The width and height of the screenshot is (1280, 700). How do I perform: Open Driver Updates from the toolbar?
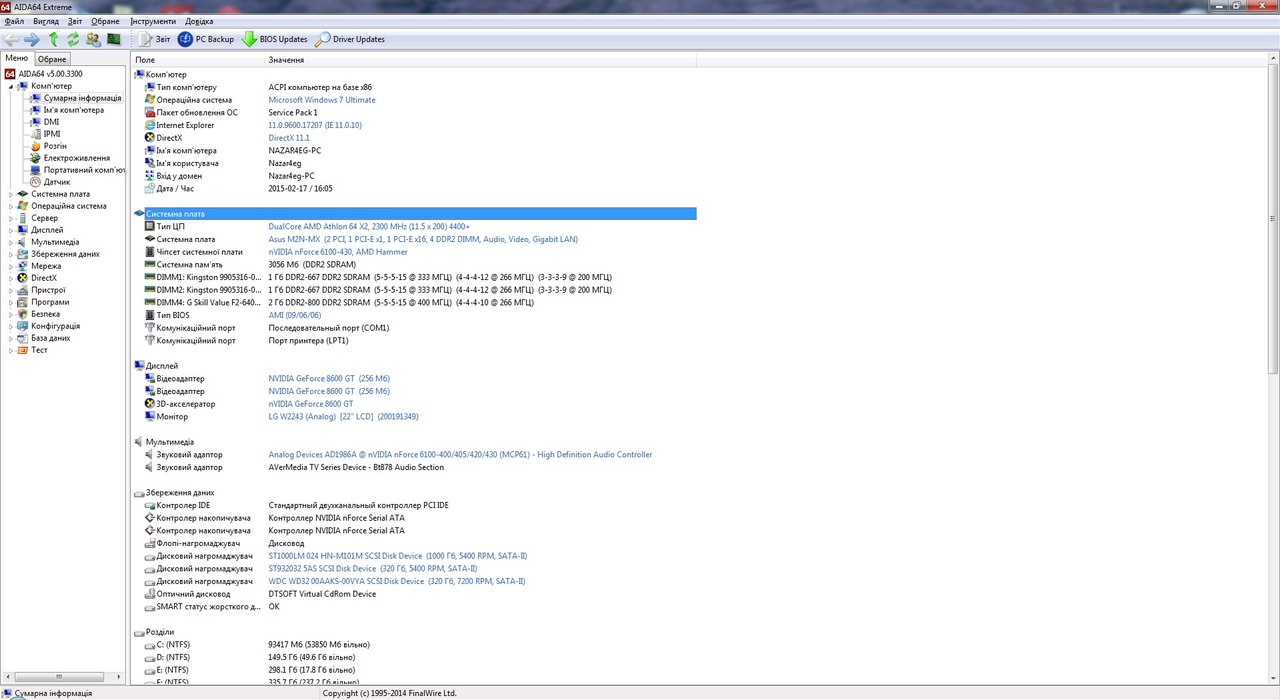[350, 39]
